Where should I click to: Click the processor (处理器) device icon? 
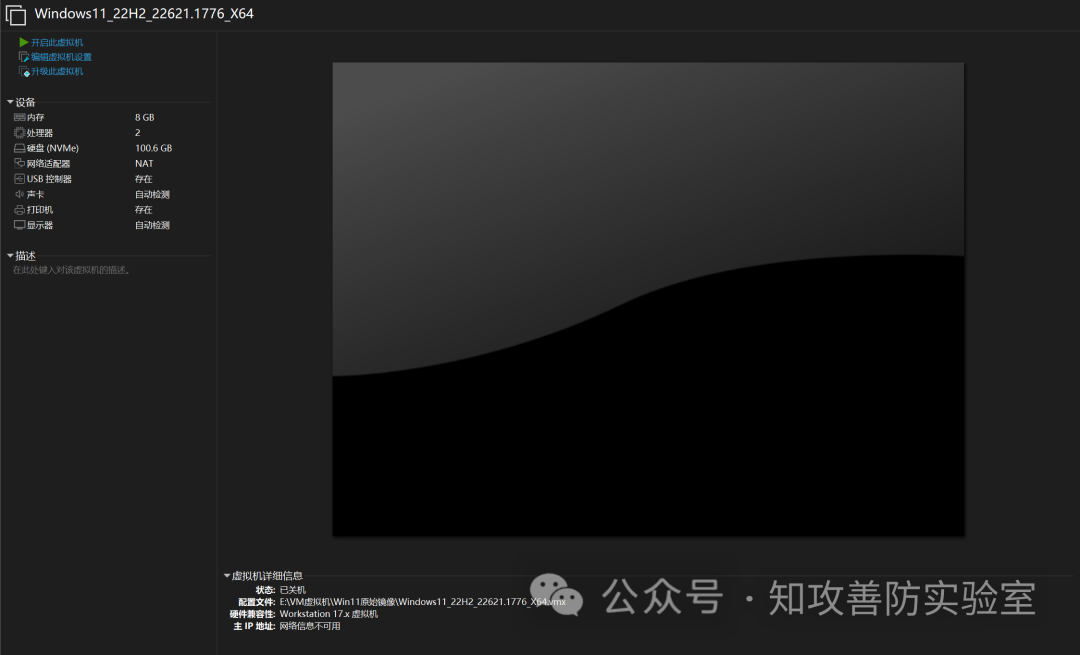pyautogui.click(x=19, y=132)
